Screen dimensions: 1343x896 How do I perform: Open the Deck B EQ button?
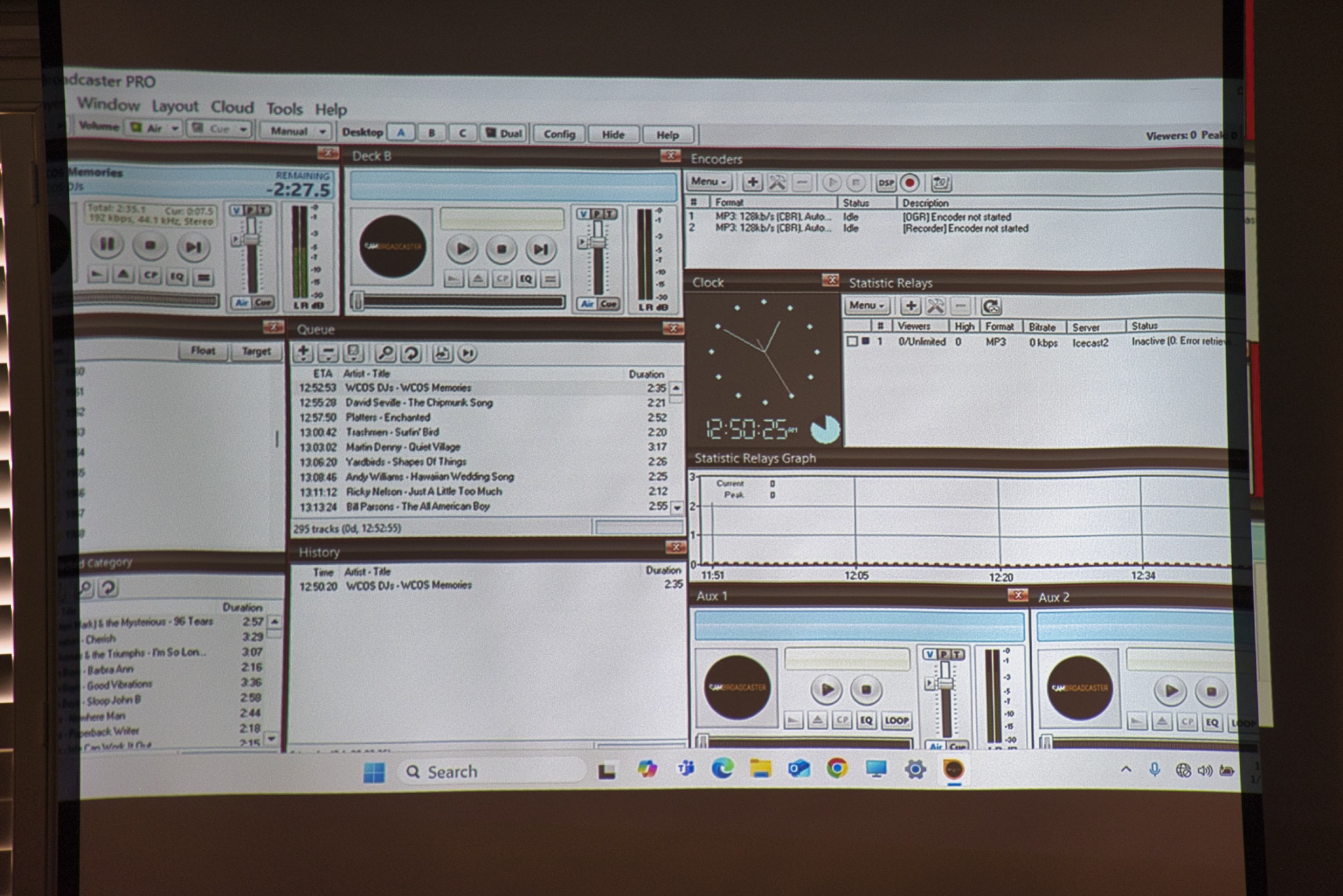[526, 279]
